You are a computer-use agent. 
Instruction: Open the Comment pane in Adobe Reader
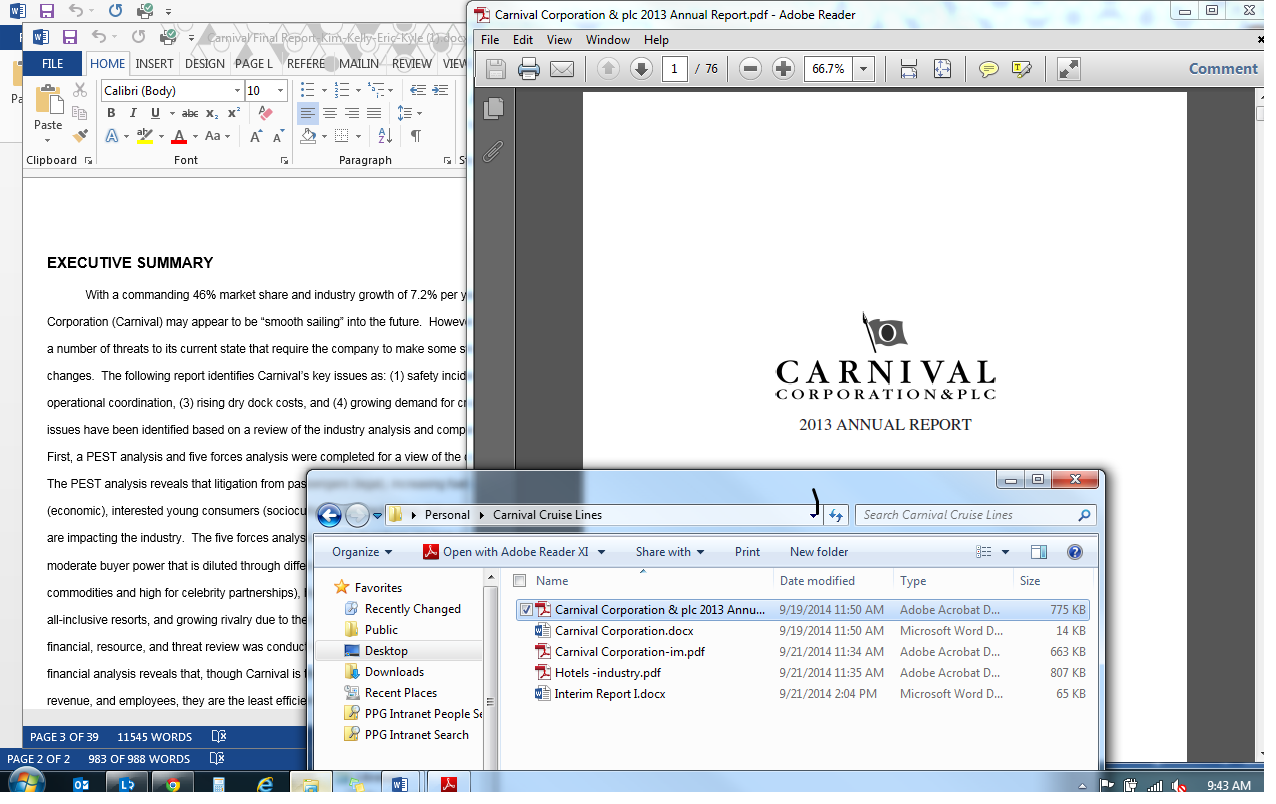[x=1223, y=69]
